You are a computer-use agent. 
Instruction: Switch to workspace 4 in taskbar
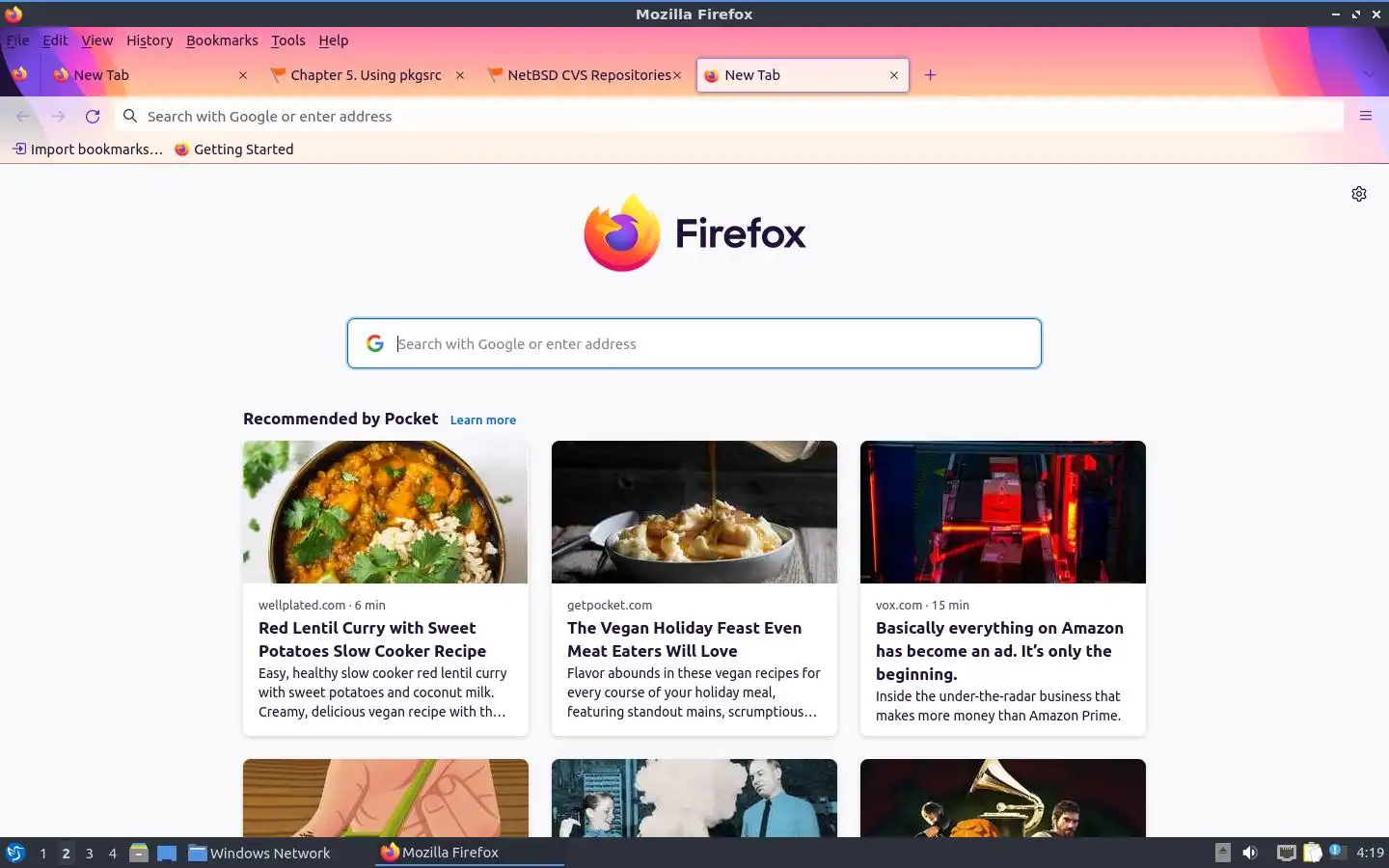click(112, 853)
